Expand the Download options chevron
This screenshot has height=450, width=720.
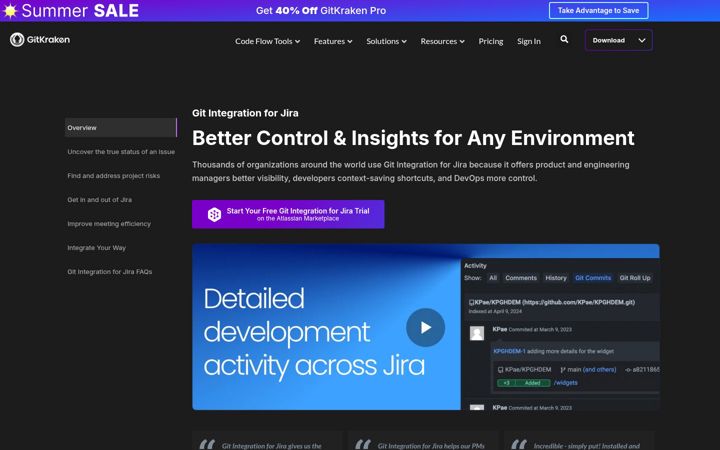click(642, 40)
